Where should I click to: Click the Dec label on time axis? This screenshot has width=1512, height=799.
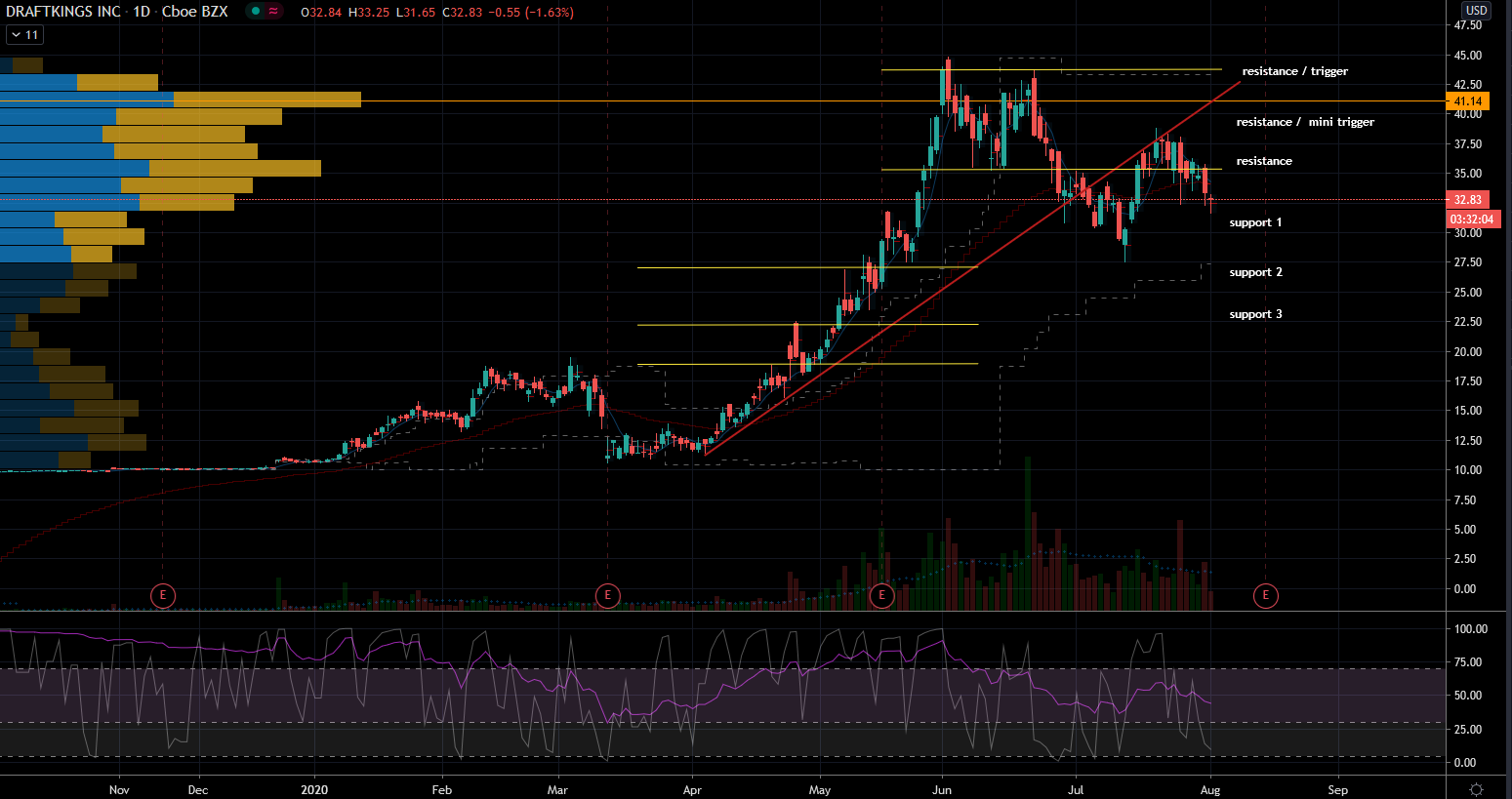pos(198,790)
